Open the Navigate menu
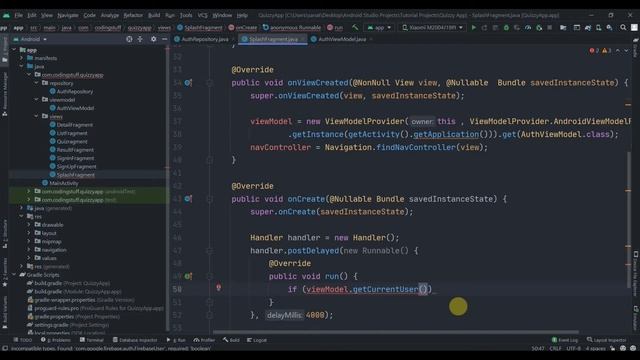Viewport: 640px width, 360px height. click(x=68, y=16)
